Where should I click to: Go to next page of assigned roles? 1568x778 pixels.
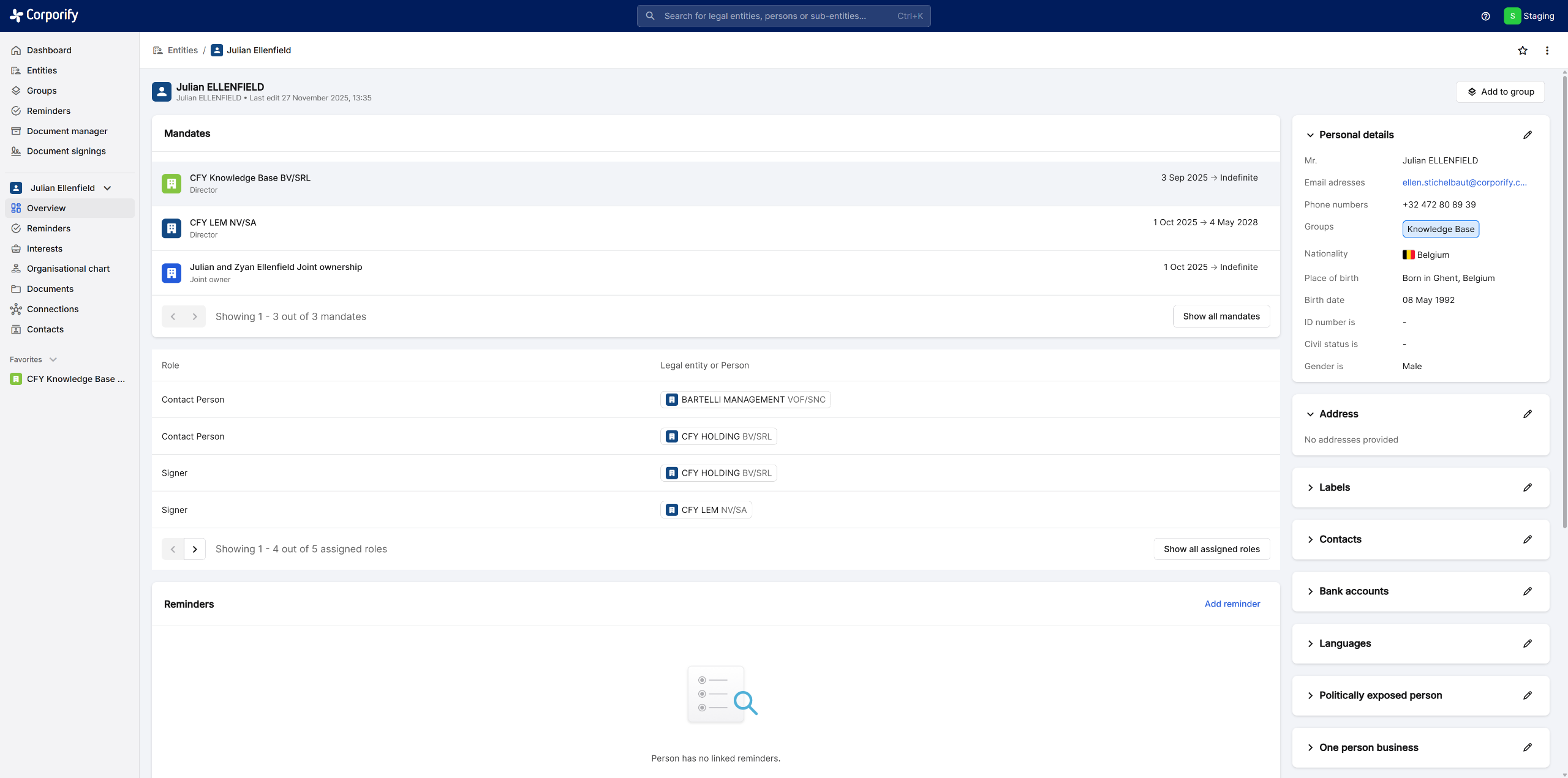(195, 549)
